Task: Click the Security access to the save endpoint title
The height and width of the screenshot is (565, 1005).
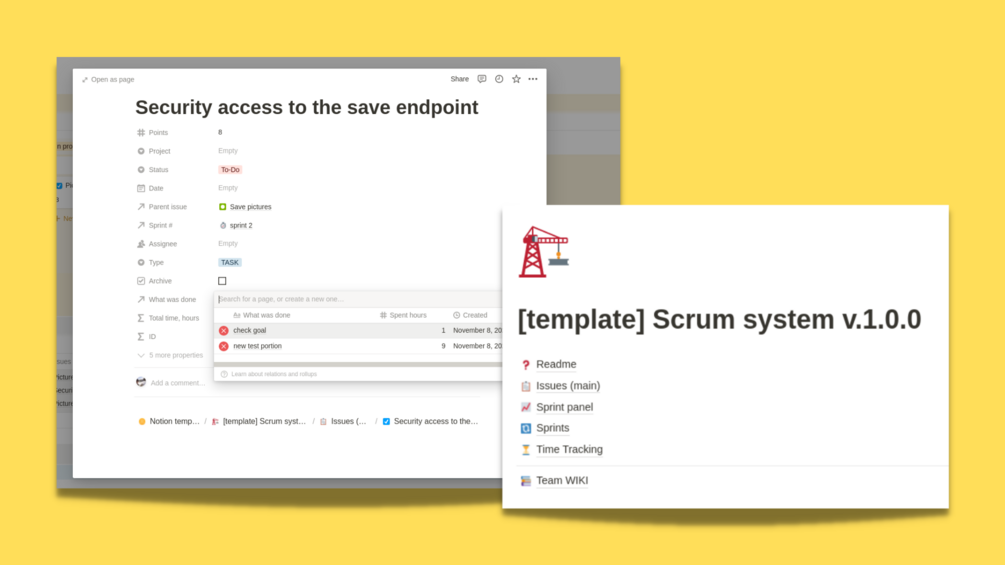Action: [306, 107]
